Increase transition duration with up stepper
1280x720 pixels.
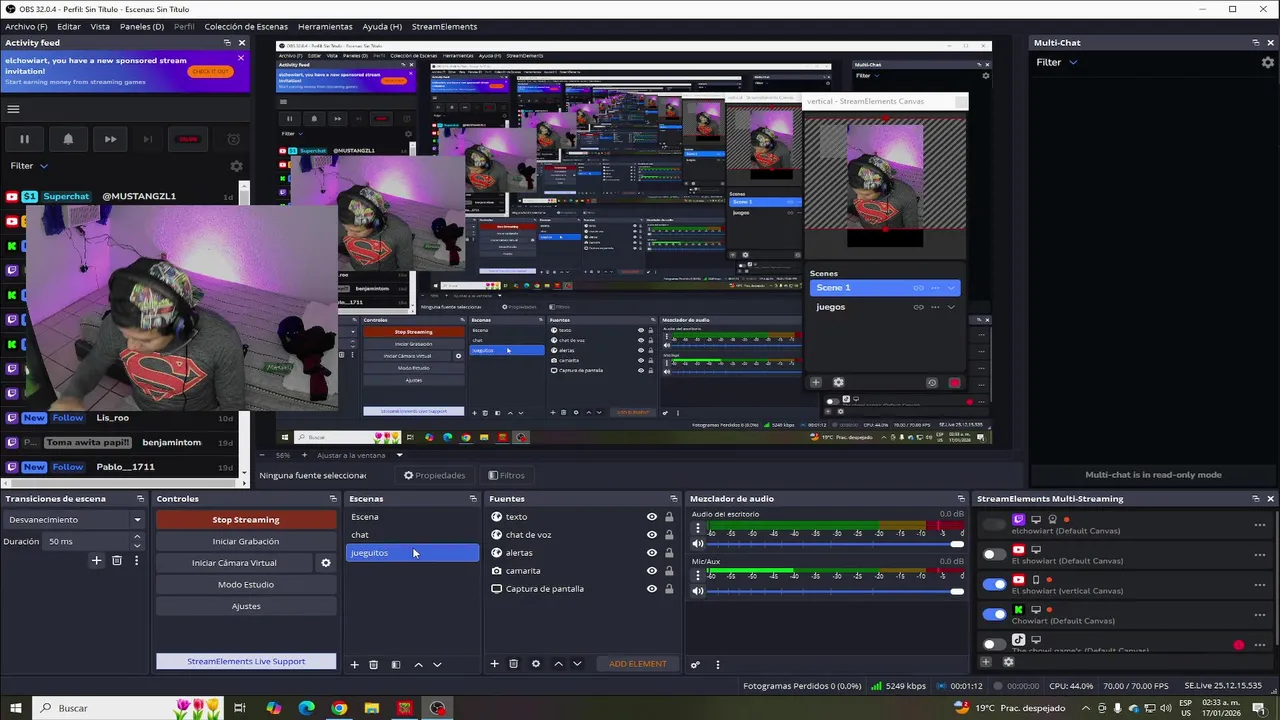[x=137, y=537]
